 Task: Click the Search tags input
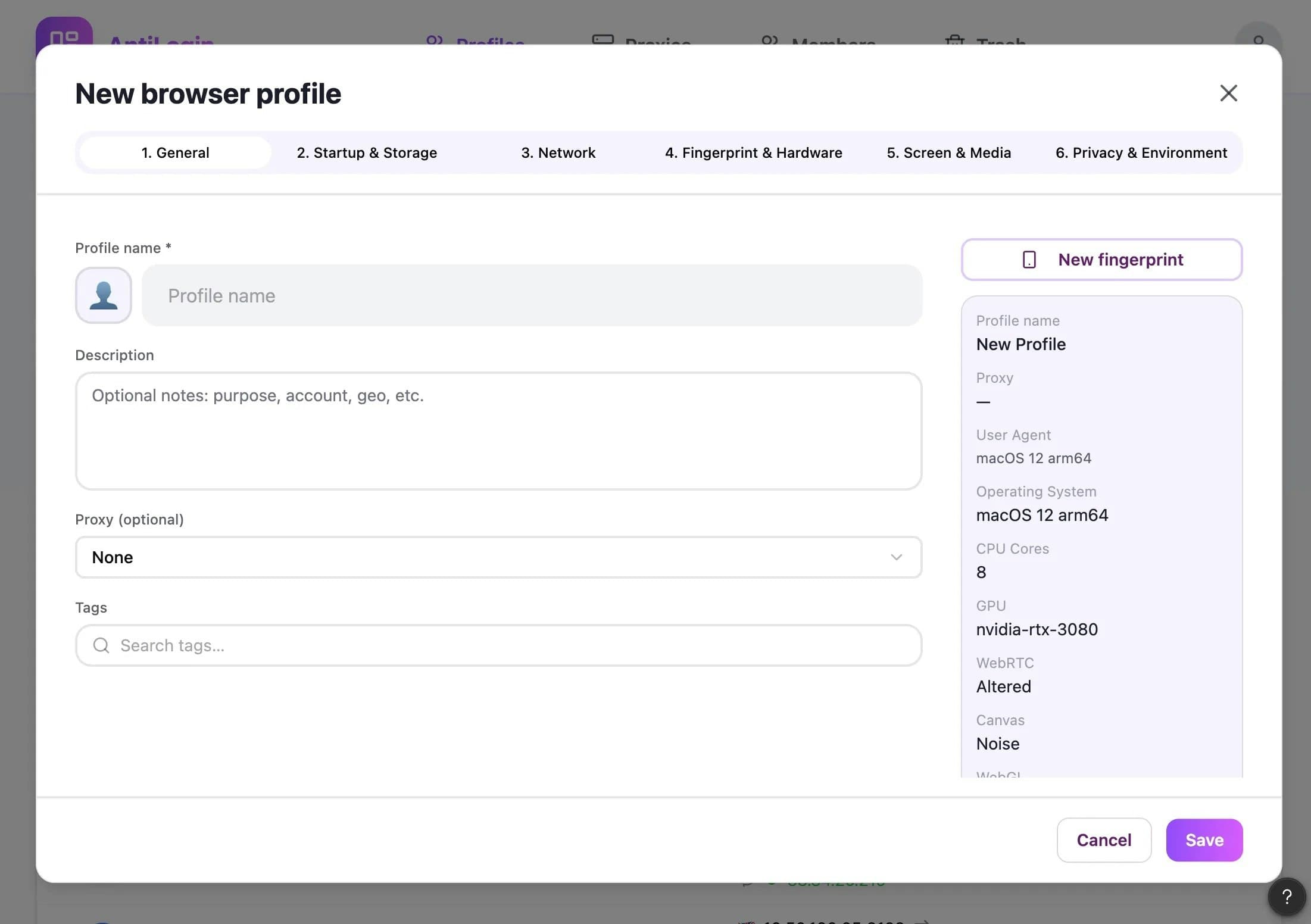pyautogui.click(x=498, y=645)
